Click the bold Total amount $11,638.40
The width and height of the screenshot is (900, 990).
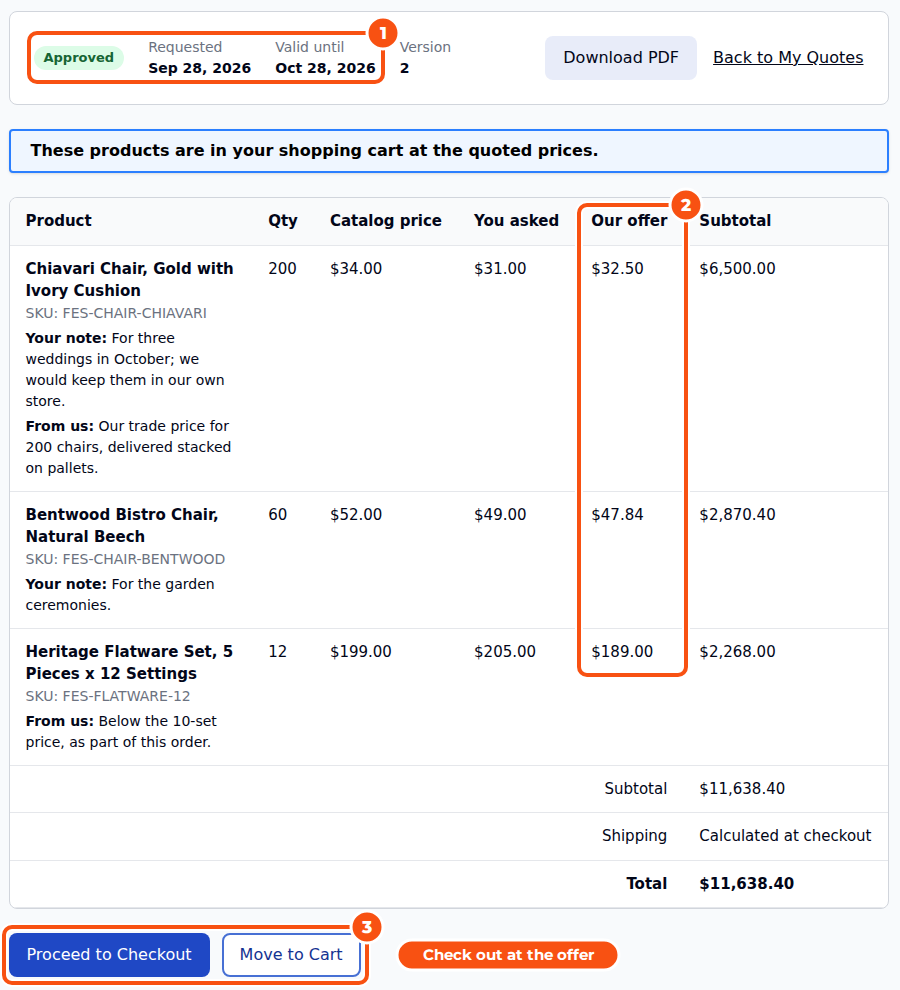747,883
